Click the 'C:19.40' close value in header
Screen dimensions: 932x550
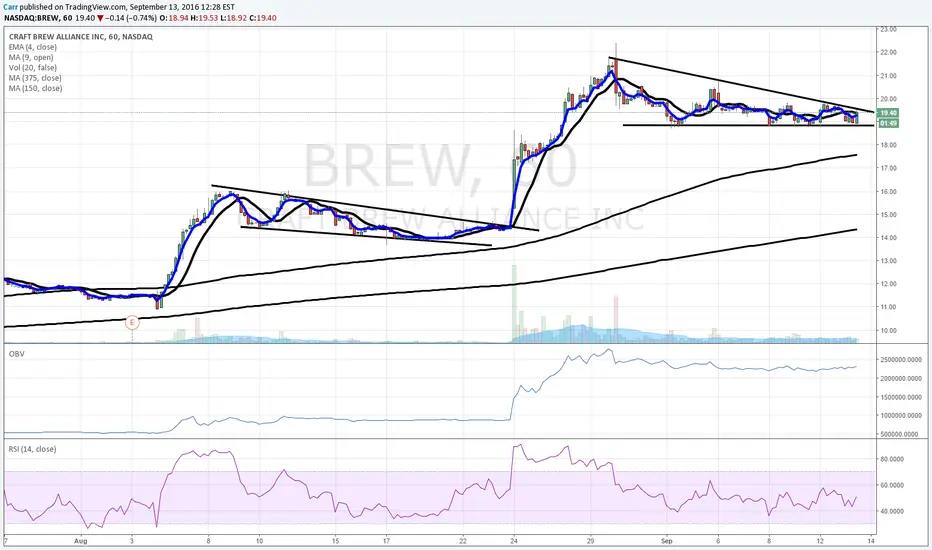[263, 18]
